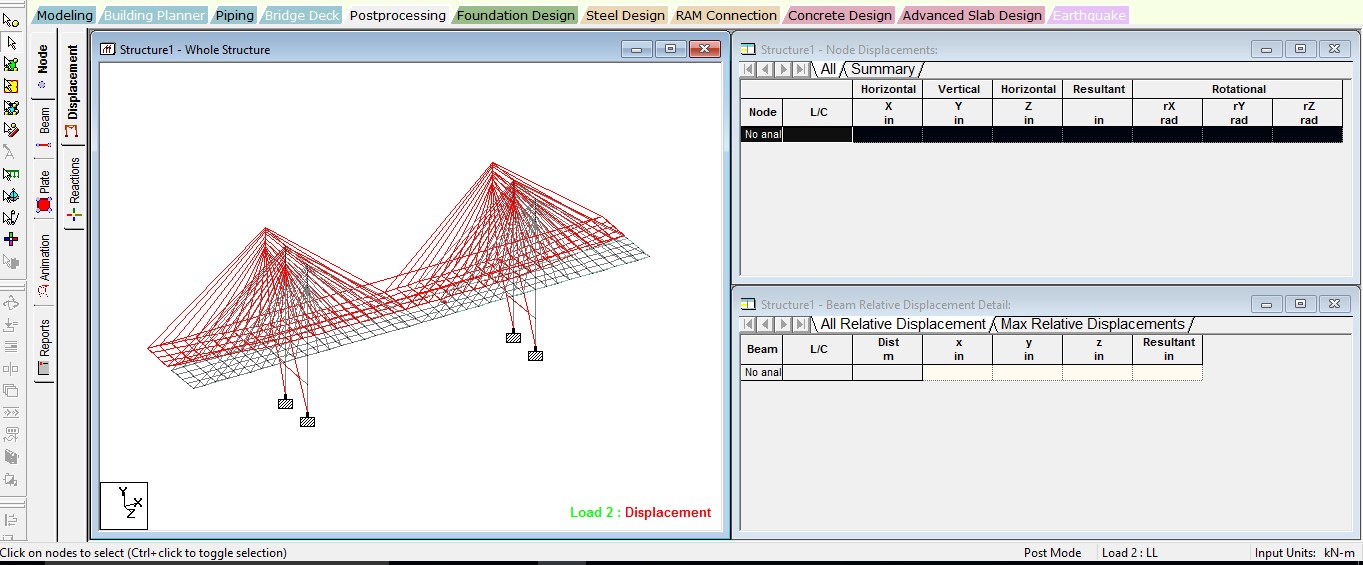Open the Reports page tab

pos(44,348)
